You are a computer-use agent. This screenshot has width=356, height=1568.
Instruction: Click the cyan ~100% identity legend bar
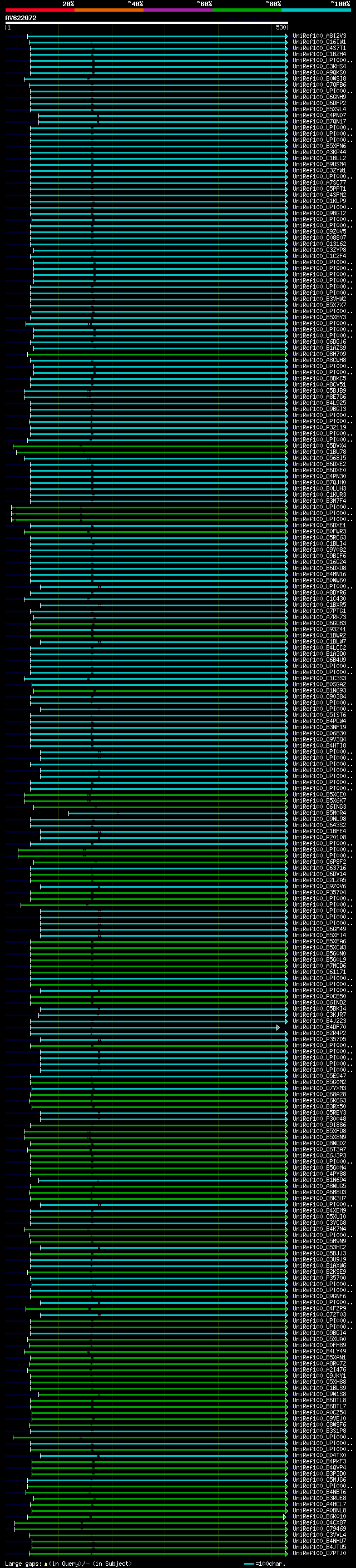point(315,10)
